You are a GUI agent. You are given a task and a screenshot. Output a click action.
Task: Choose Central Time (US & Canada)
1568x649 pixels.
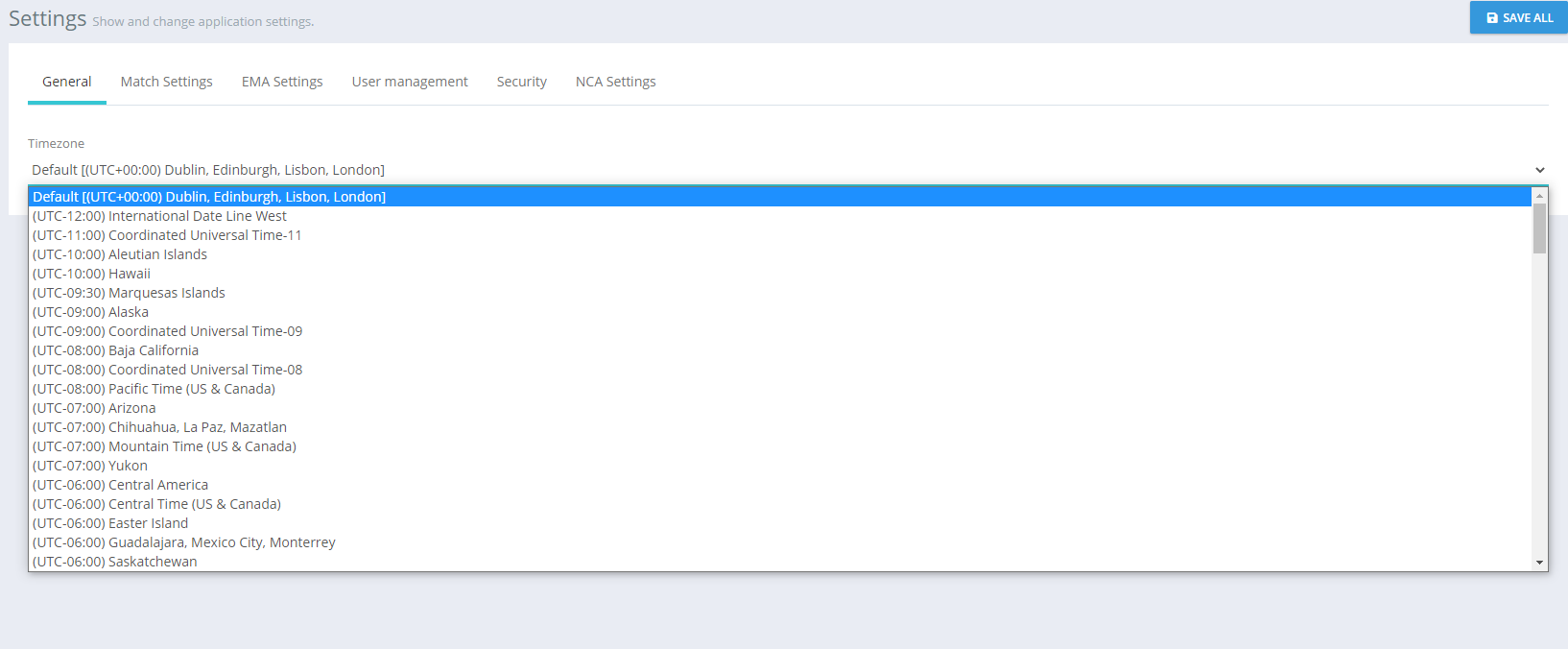pyautogui.click(x=156, y=504)
